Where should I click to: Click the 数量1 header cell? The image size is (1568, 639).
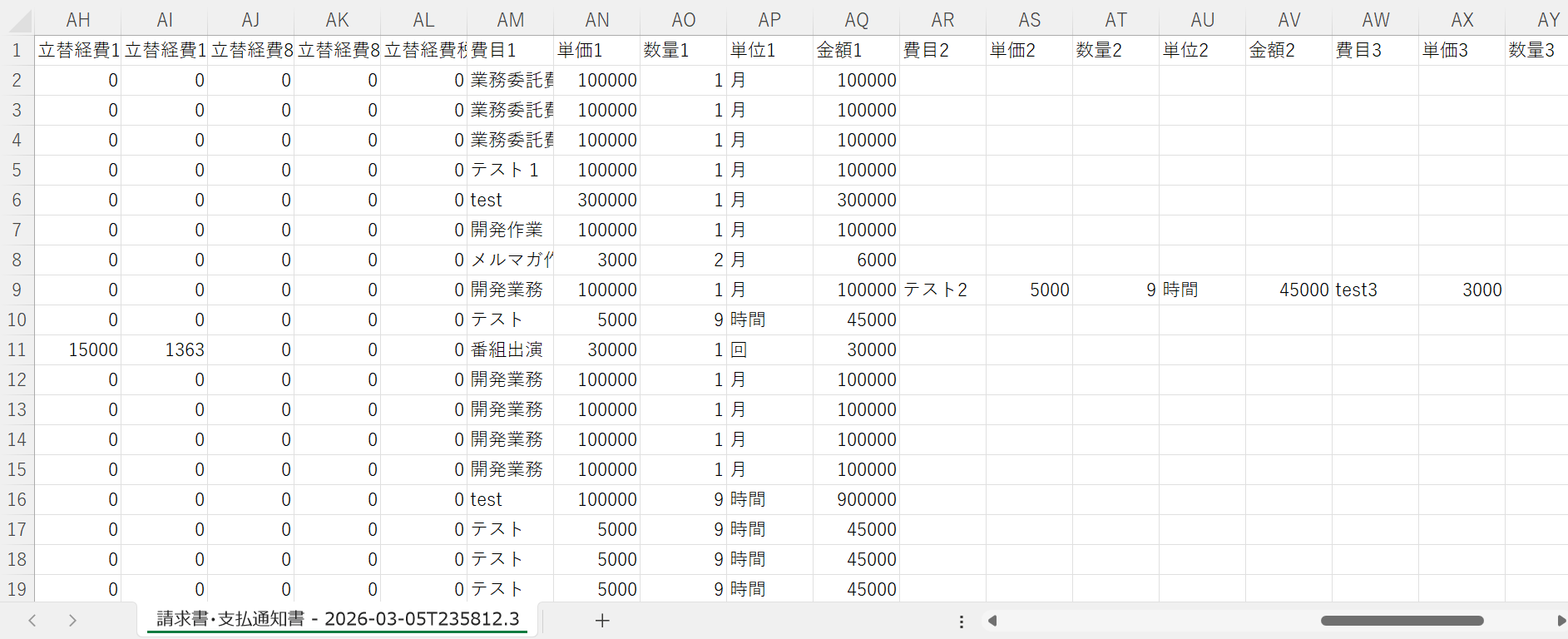click(684, 50)
